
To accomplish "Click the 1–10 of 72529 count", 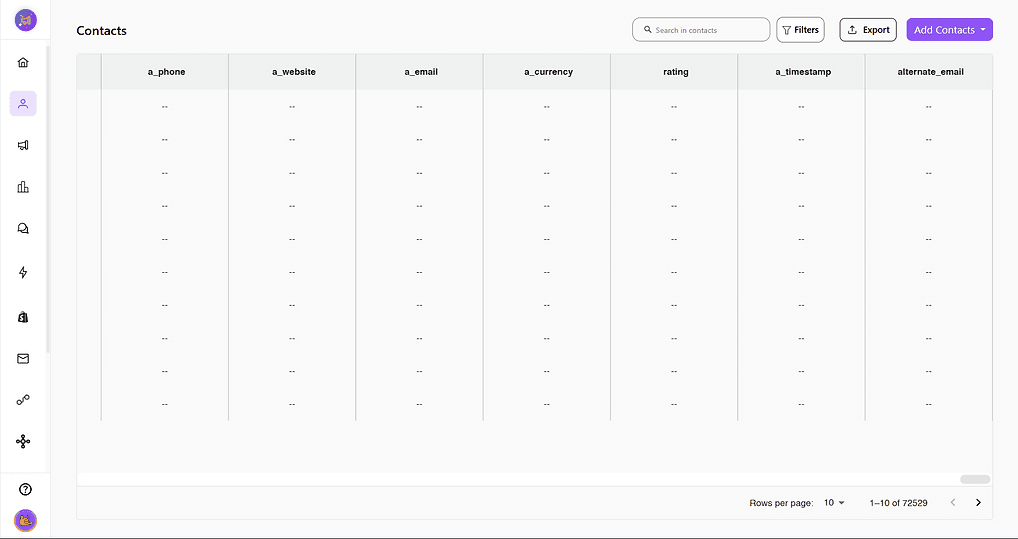I will pos(899,503).
